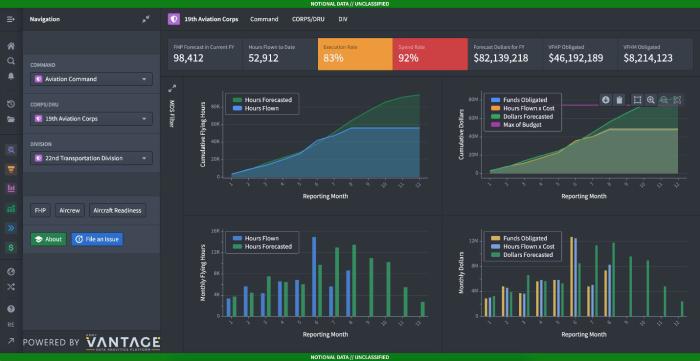
Task: Click the FHP Forecast 98,412 tile
Action: [x=205, y=54]
